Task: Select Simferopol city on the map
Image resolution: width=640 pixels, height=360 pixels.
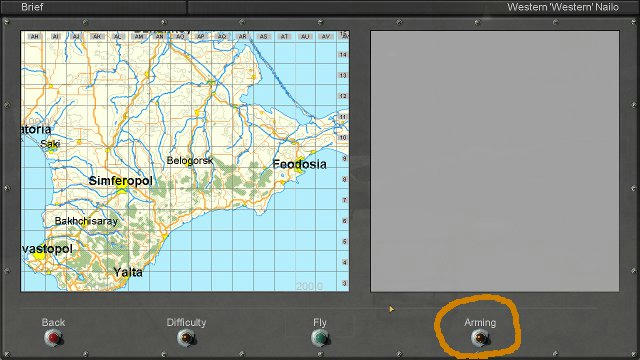Action: coord(121,181)
